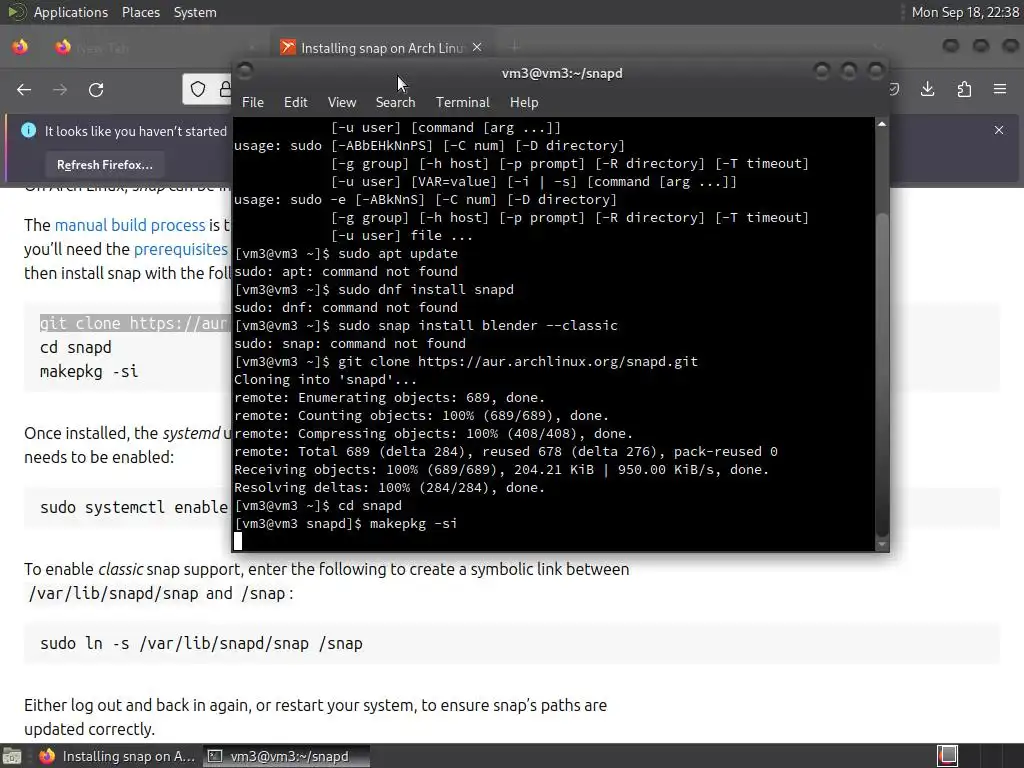
Task: Click terminal line 'Resolving deltas: 100% (284/284), done.'
Action: point(389,488)
